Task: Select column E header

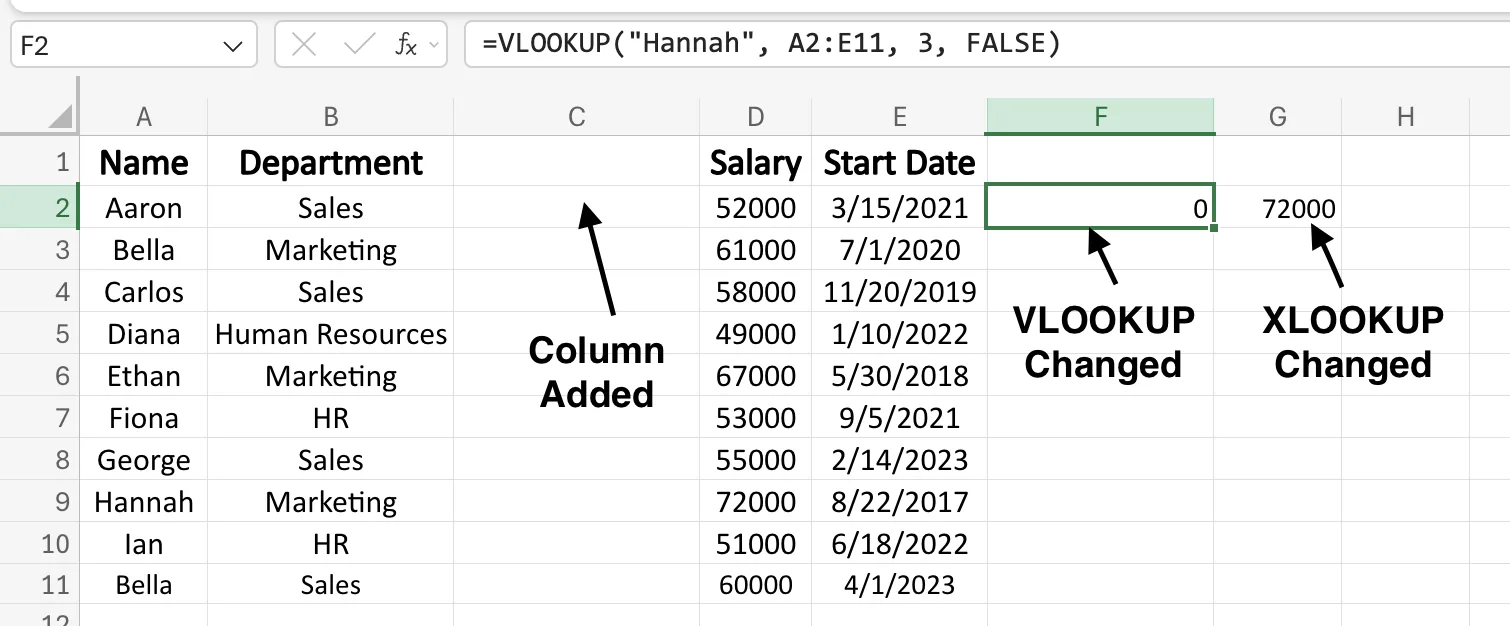Action: click(900, 117)
